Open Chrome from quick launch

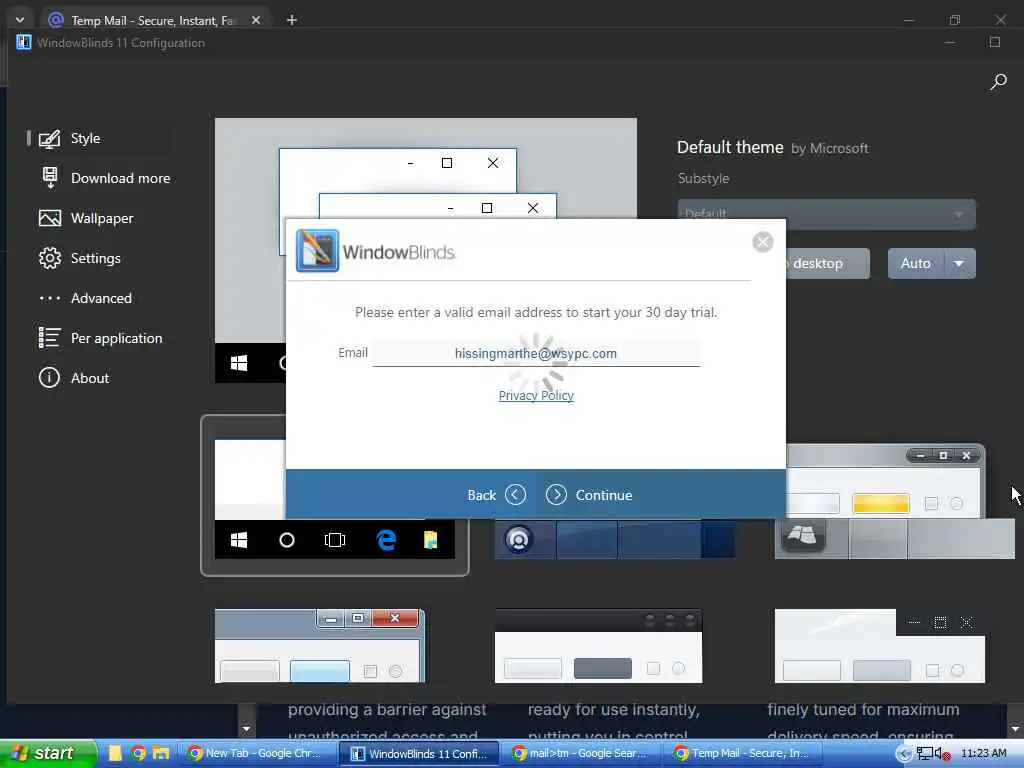(138, 753)
